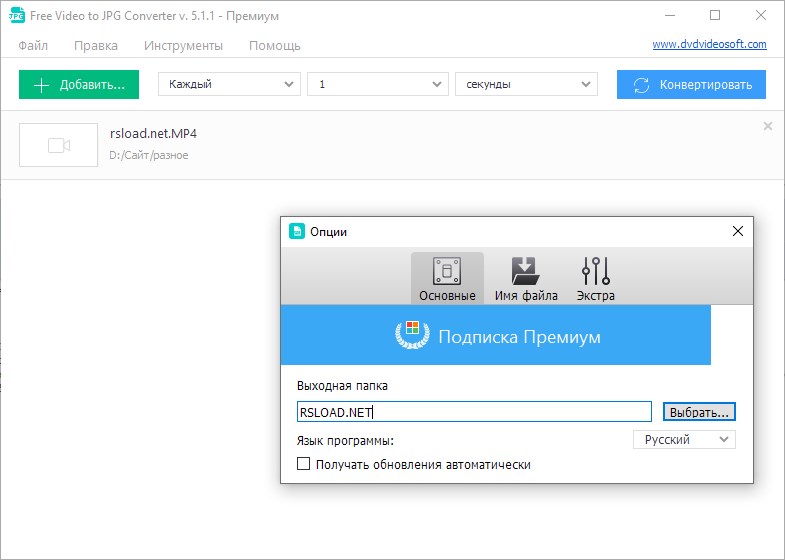Click the Выходная папка path field
Screen dimensions: 785x560
(x=474, y=411)
